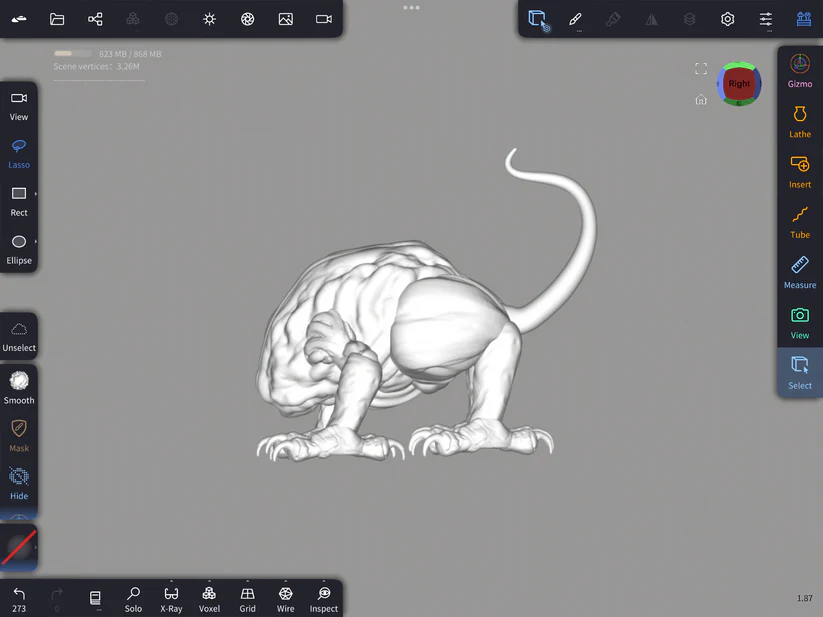Choose the Select tool in right toolbar

click(800, 373)
